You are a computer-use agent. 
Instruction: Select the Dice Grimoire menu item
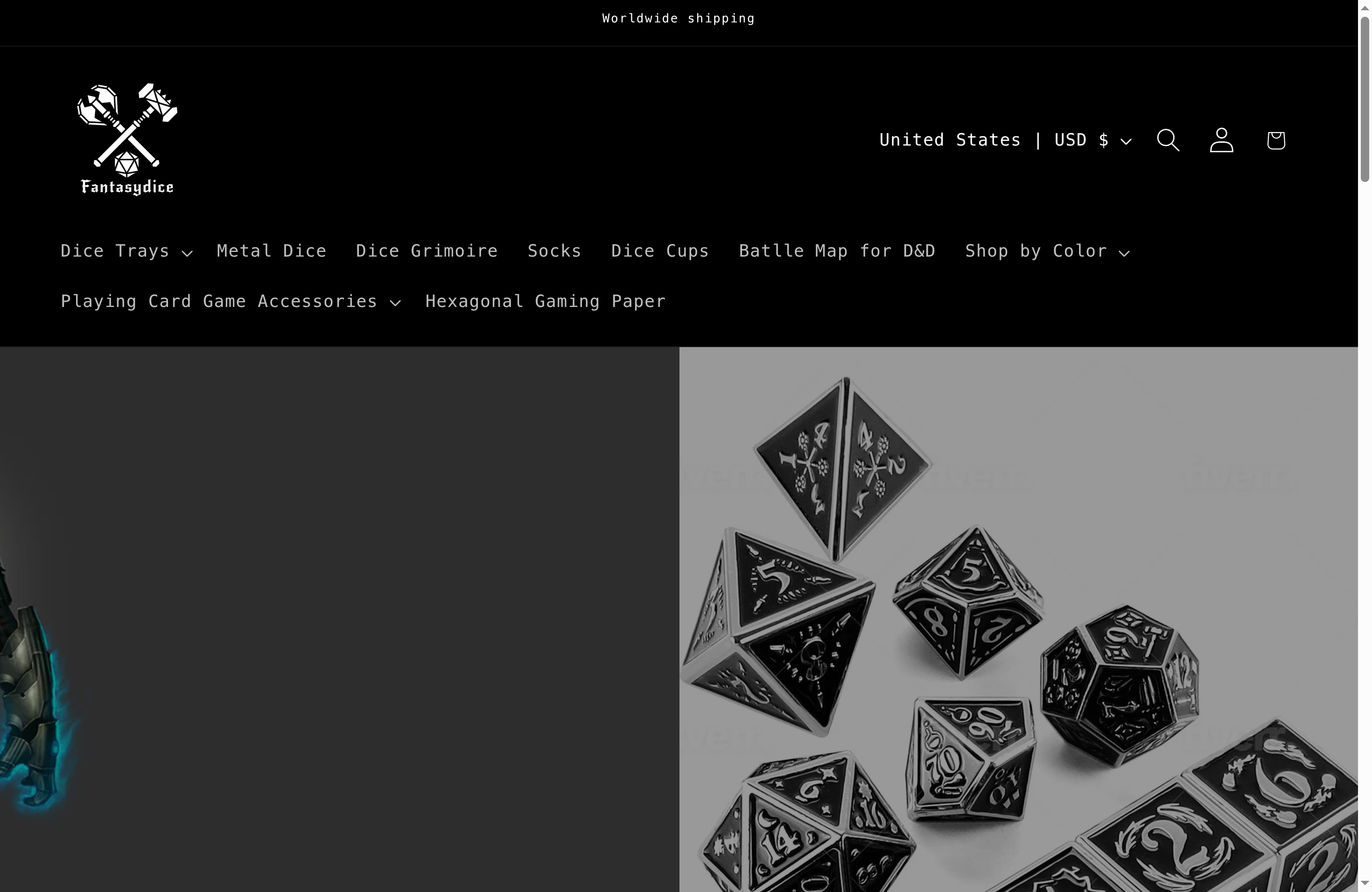(427, 251)
